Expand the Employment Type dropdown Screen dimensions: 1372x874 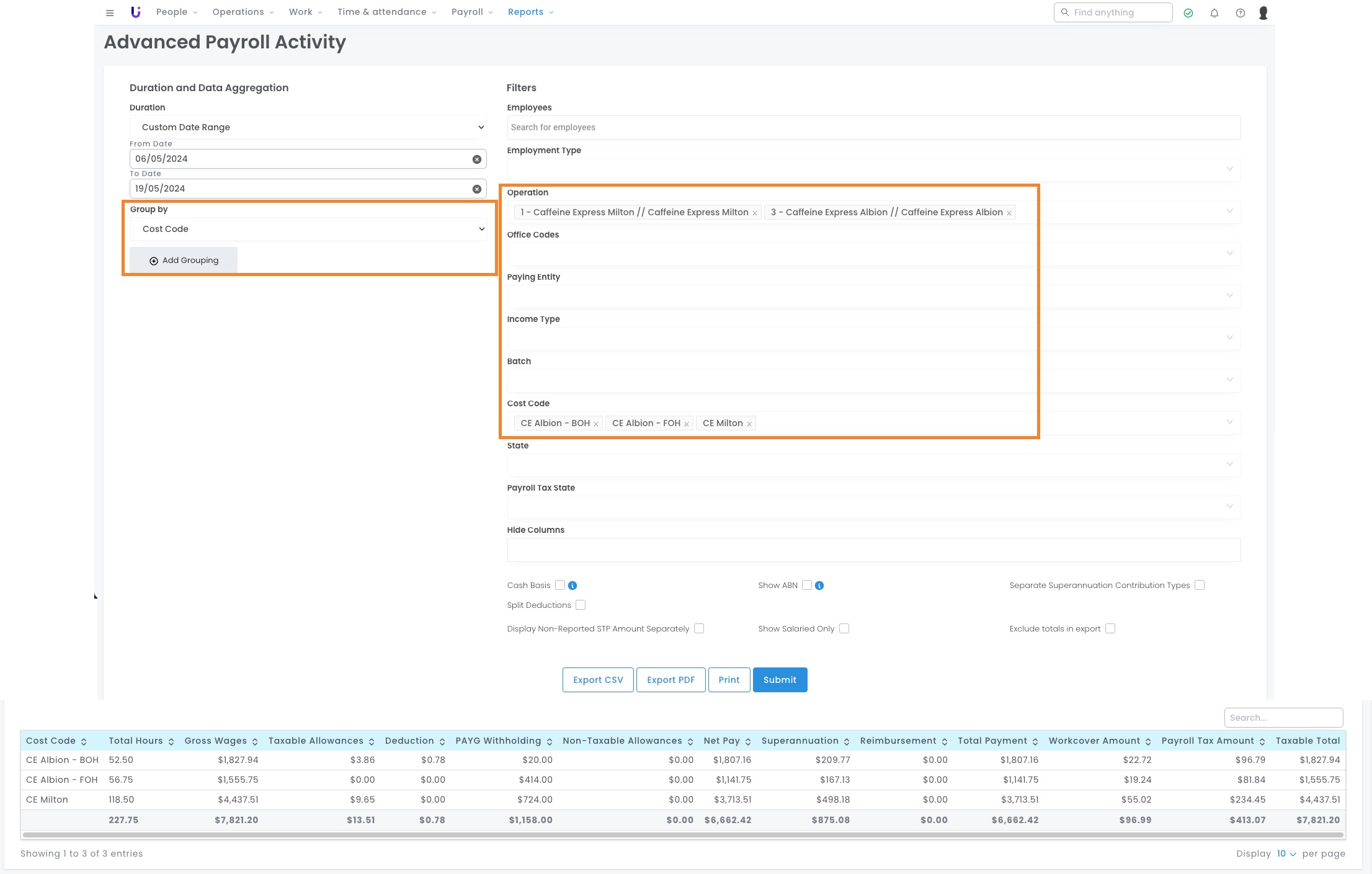point(873,169)
